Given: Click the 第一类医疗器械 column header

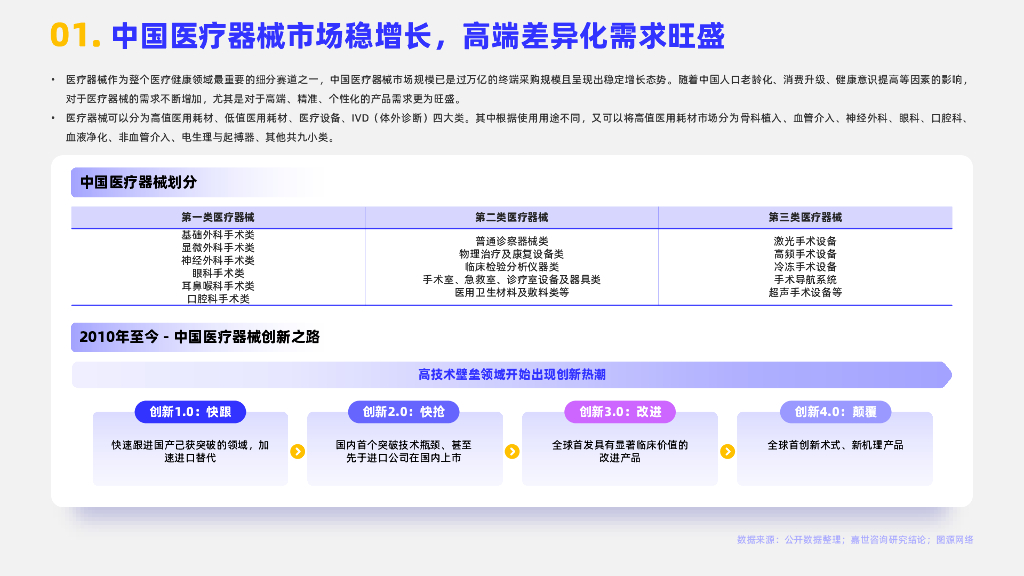Looking at the screenshot, I should click(218, 217).
